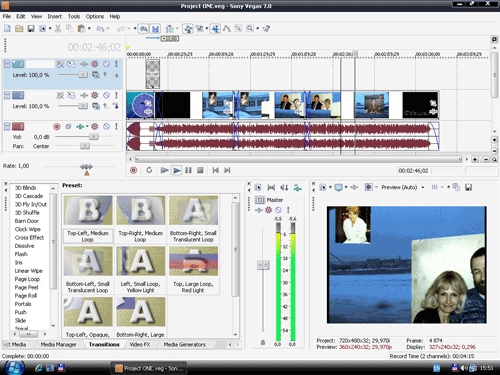This screenshot has height=375, width=500.
Task: Insert bus icon in the mixer toolbar
Action: tap(297, 188)
